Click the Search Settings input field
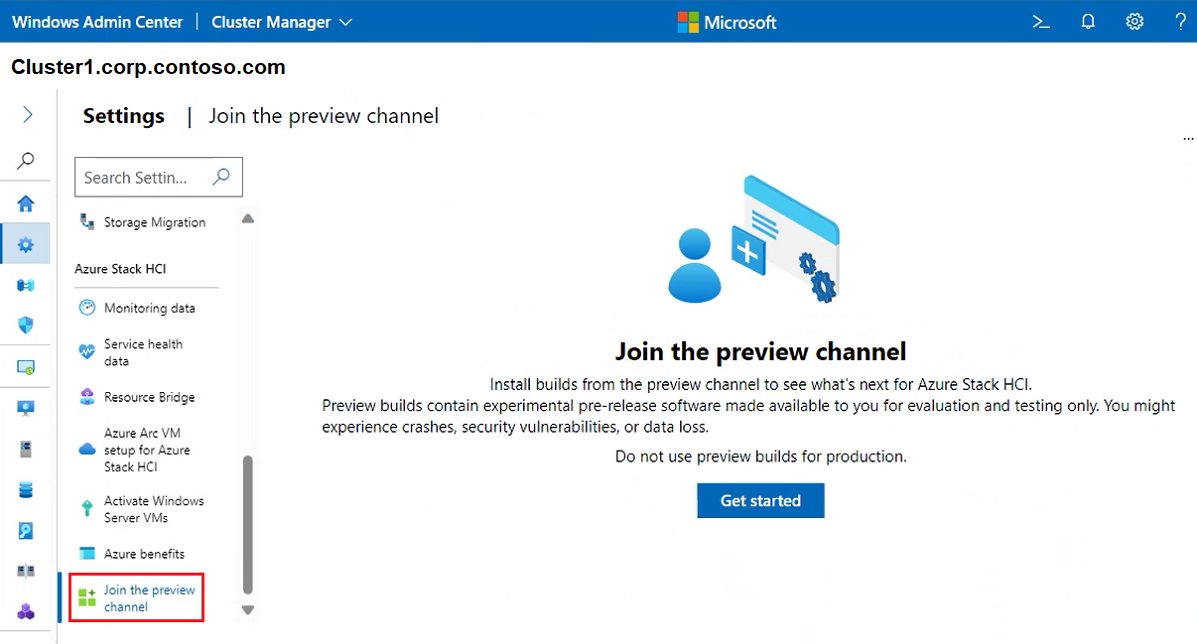 [159, 177]
